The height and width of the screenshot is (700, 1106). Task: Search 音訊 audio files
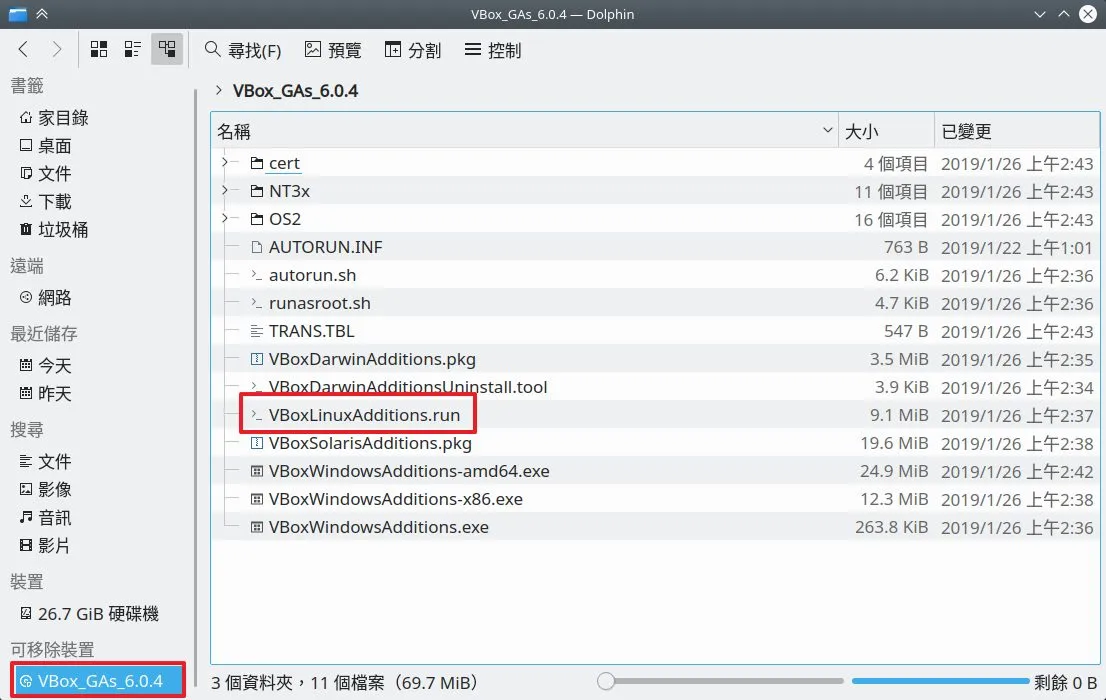coord(46,518)
